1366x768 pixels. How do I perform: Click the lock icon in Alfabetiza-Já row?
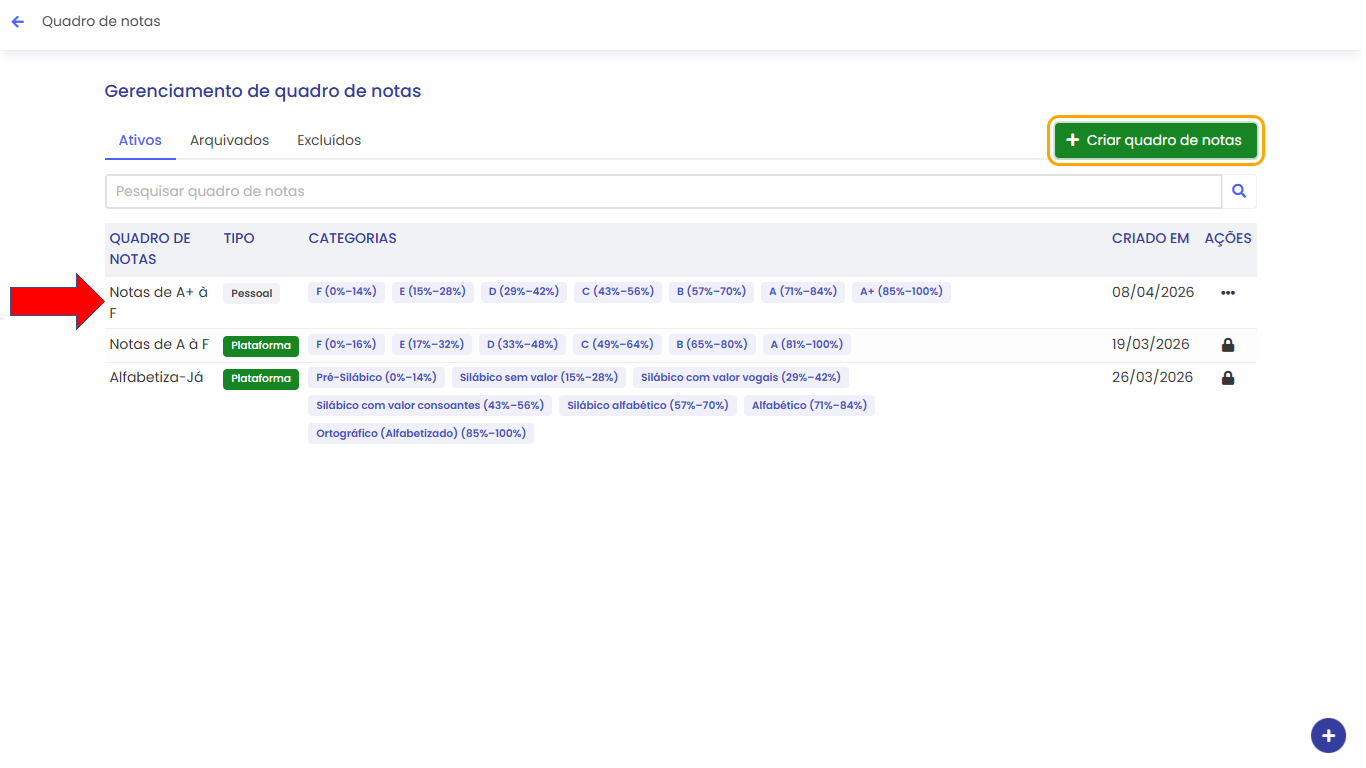pyautogui.click(x=1228, y=378)
